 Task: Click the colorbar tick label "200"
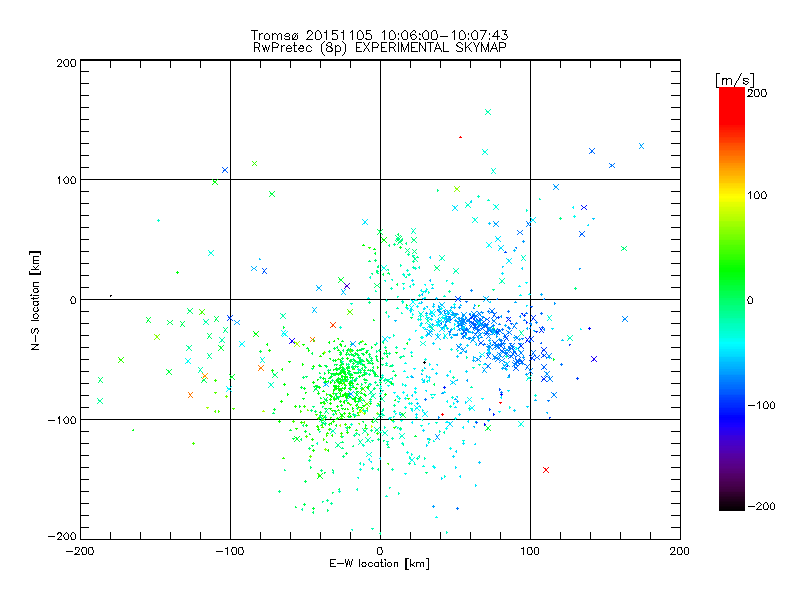point(757,93)
